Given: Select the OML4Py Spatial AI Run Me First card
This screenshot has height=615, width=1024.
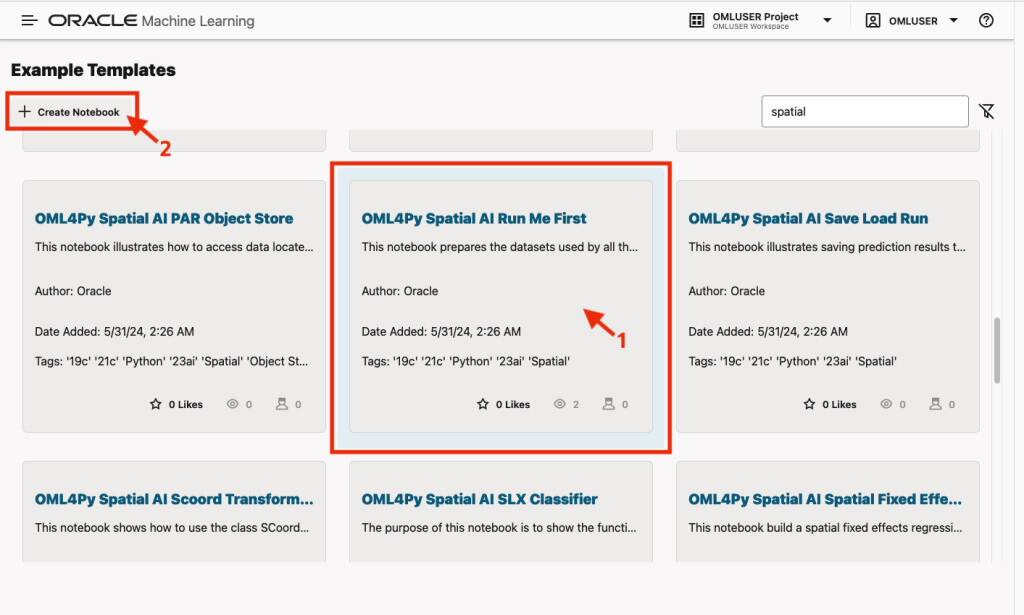Looking at the screenshot, I should [500, 306].
